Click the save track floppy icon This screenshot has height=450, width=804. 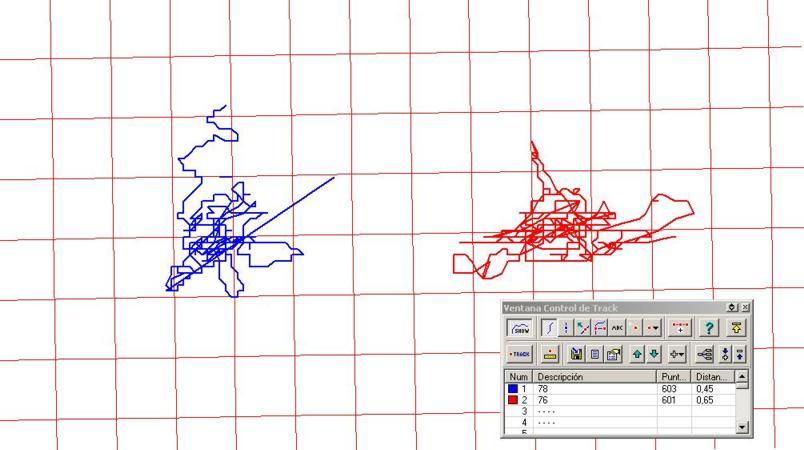(576, 354)
